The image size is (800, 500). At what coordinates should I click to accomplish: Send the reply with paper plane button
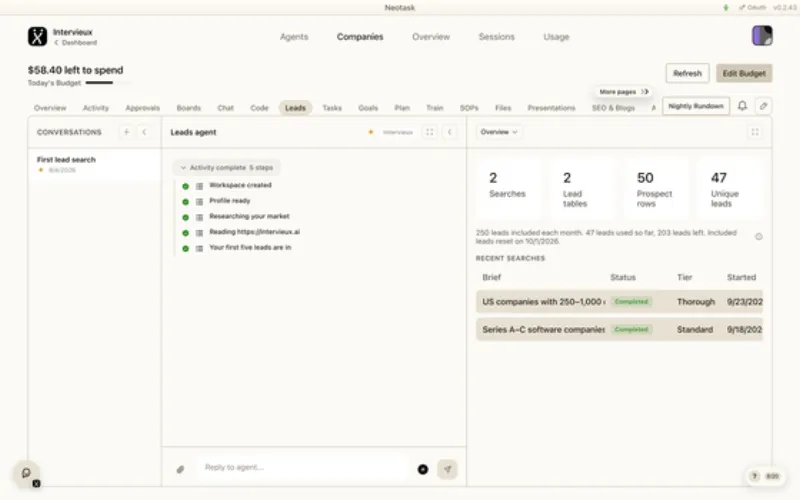[x=447, y=469]
